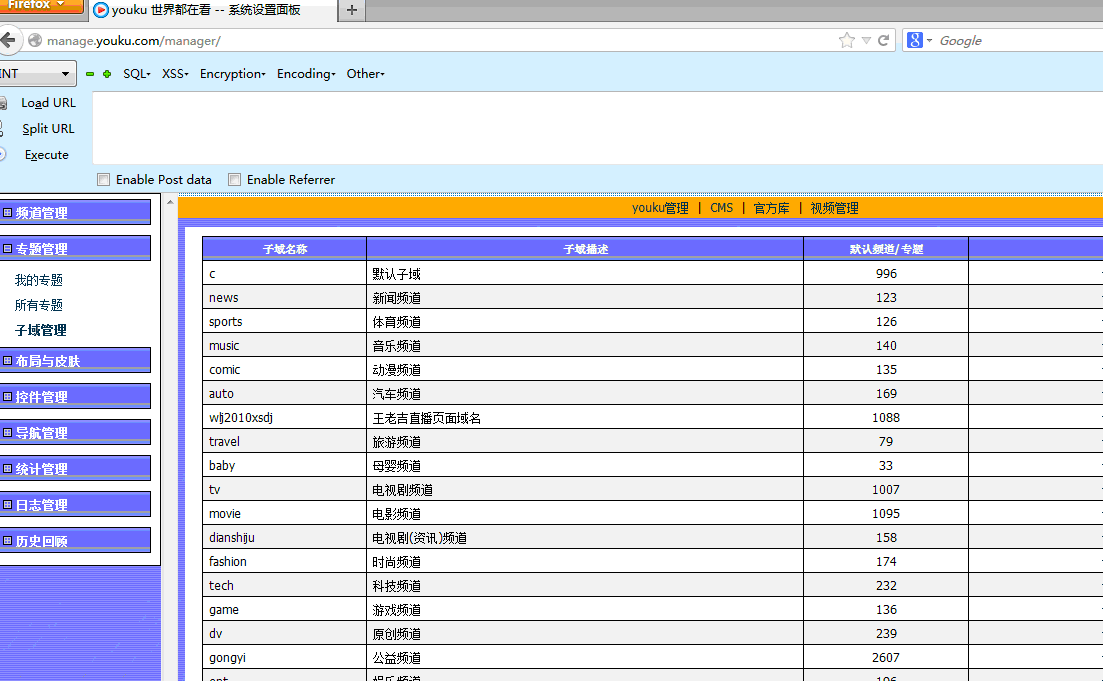Expand the 频道管理 sidebar section
Screen dimensions: 1103x681
[x=75, y=212]
